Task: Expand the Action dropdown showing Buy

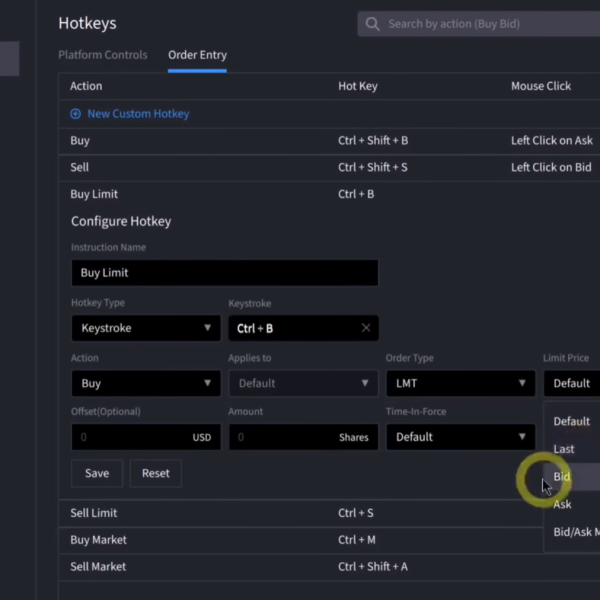Action: click(x=145, y=383)
